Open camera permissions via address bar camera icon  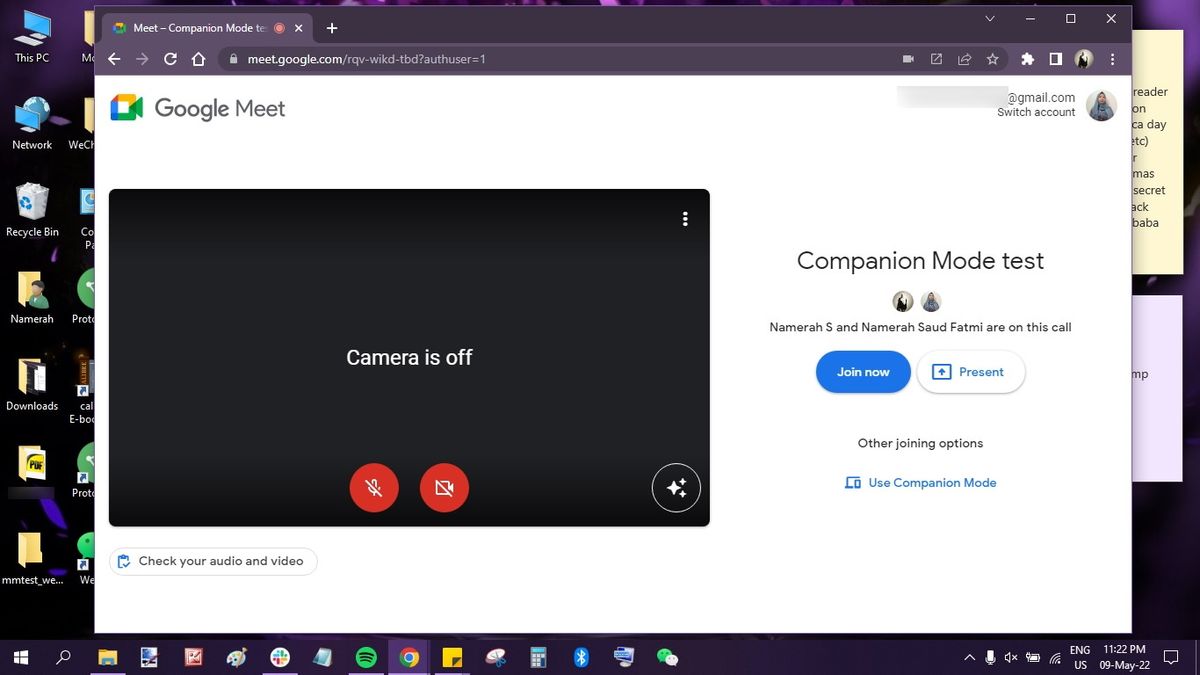(x=907, y=59)
